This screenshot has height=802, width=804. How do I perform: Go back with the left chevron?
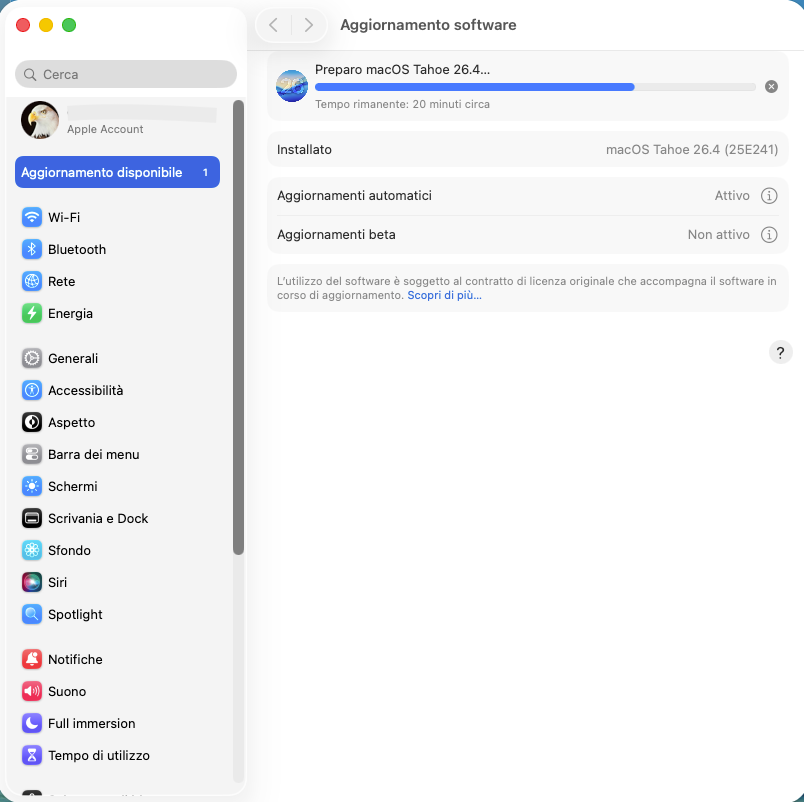[x=274, y=25]
